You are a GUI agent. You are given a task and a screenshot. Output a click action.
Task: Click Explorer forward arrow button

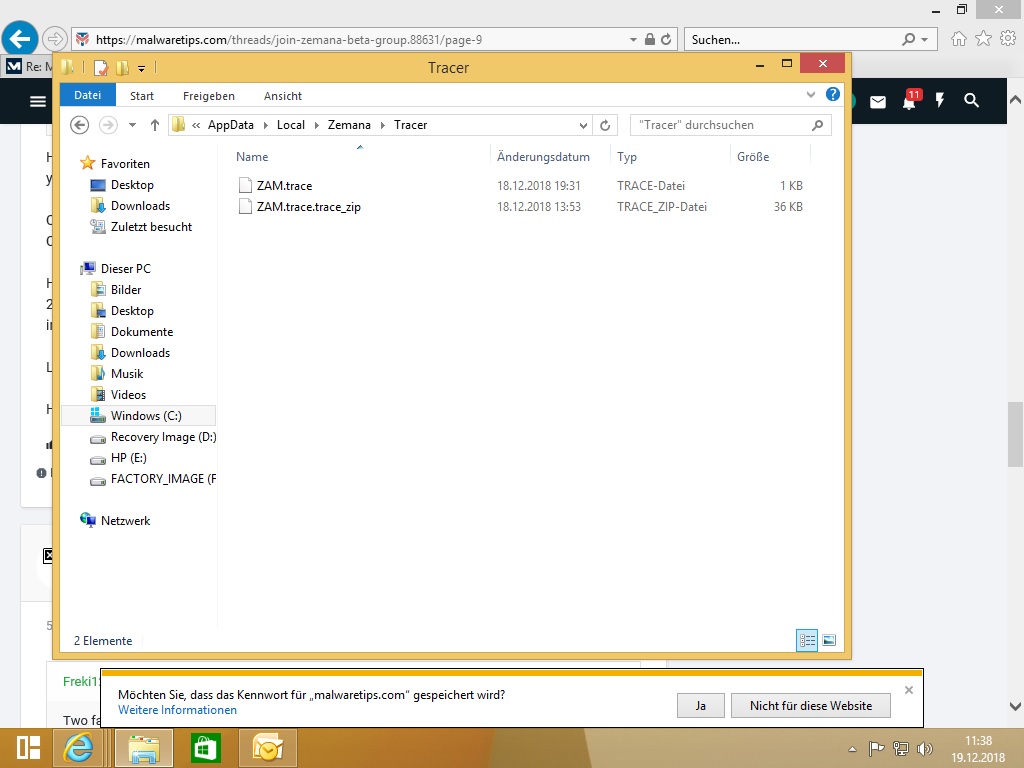pos(108,125)
